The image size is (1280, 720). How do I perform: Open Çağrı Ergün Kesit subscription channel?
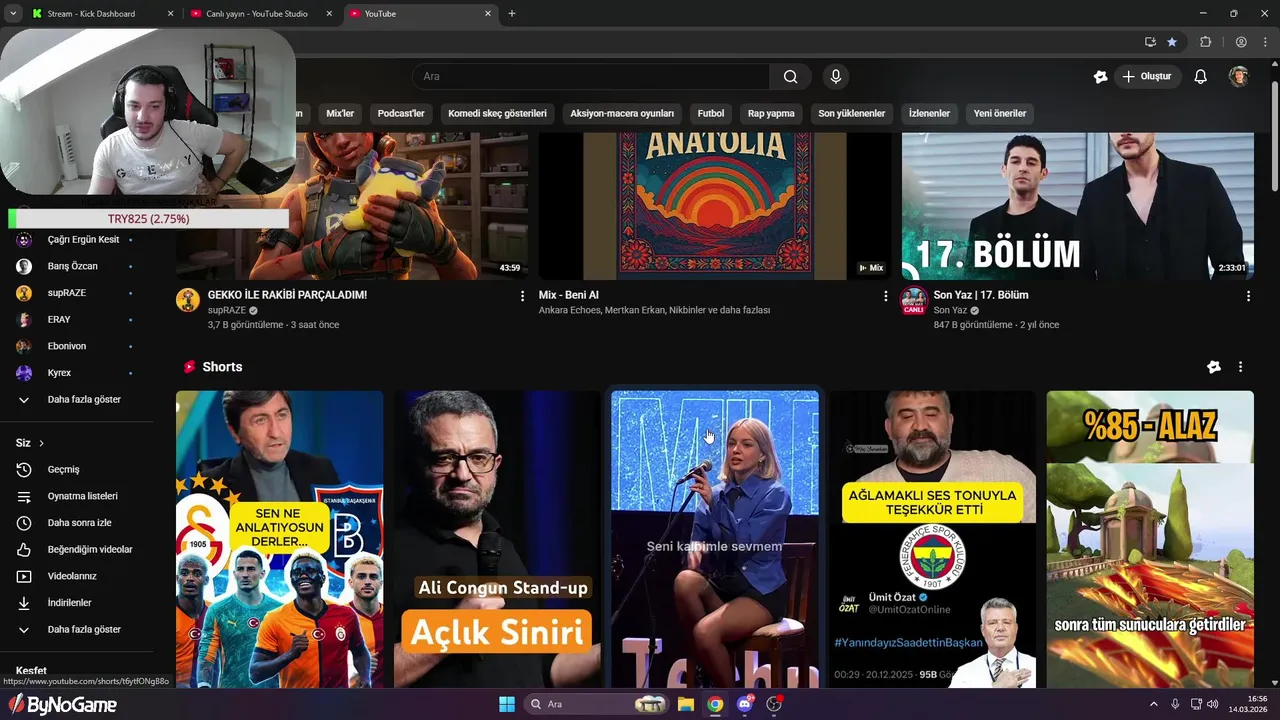click(84, 240)
